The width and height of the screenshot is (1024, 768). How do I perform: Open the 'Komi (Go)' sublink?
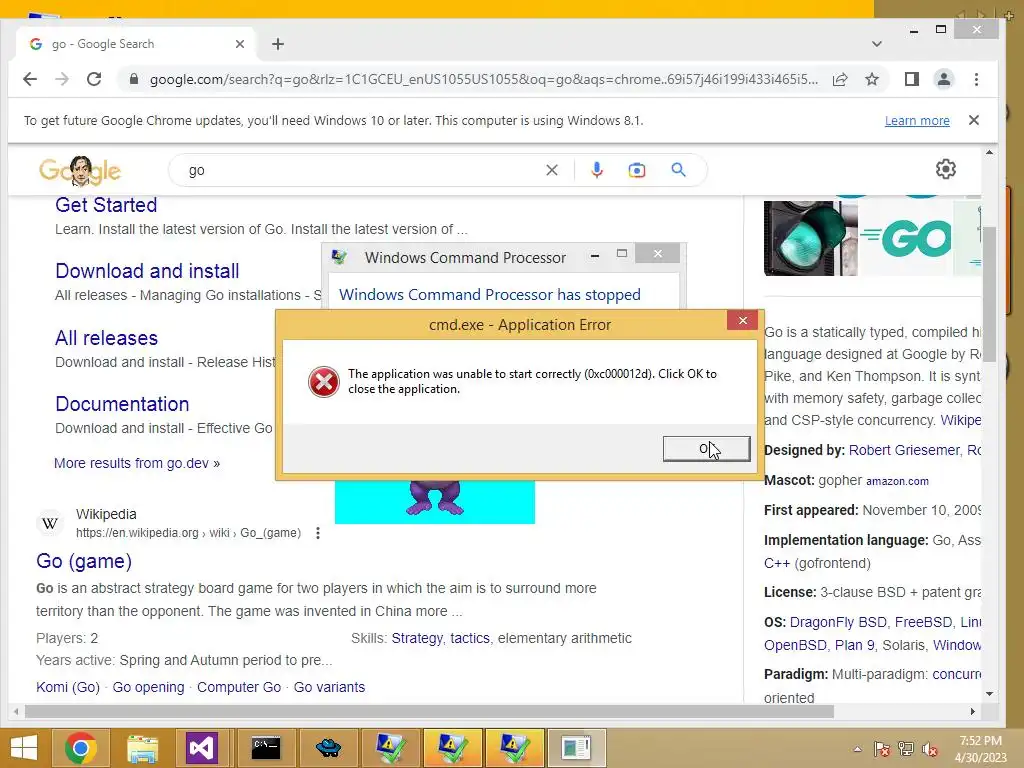pyautogui.click(x=68, y=687)
